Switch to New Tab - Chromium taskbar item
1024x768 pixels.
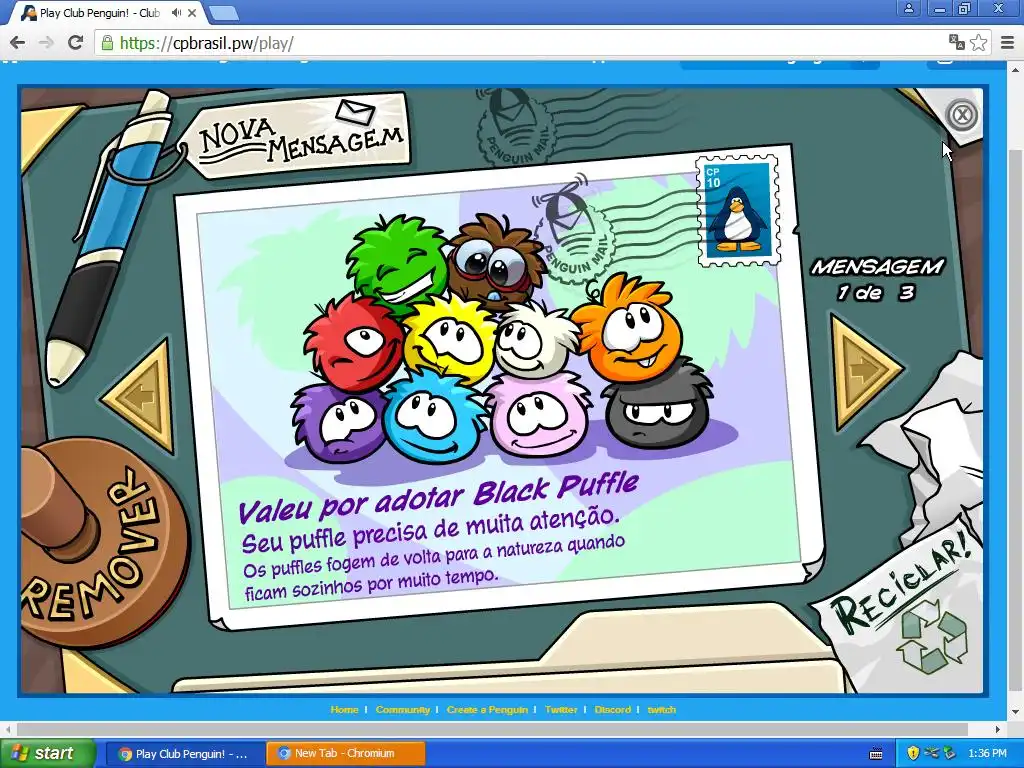345,754
